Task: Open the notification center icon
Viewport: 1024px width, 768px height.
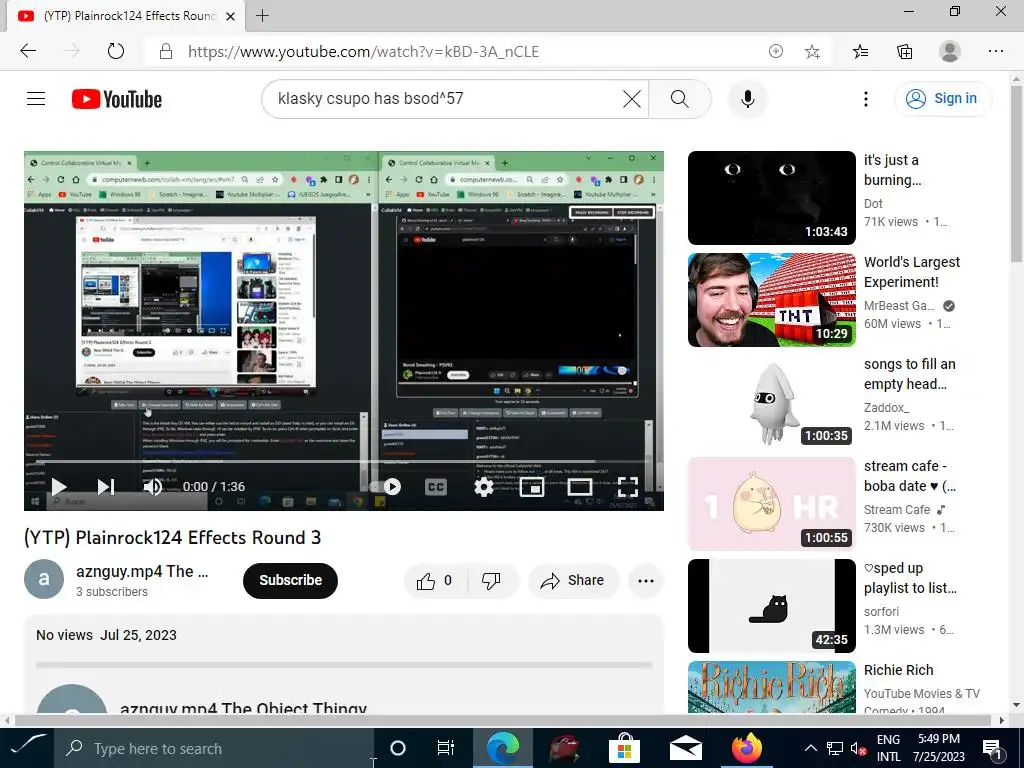Action: coord(993,749)
